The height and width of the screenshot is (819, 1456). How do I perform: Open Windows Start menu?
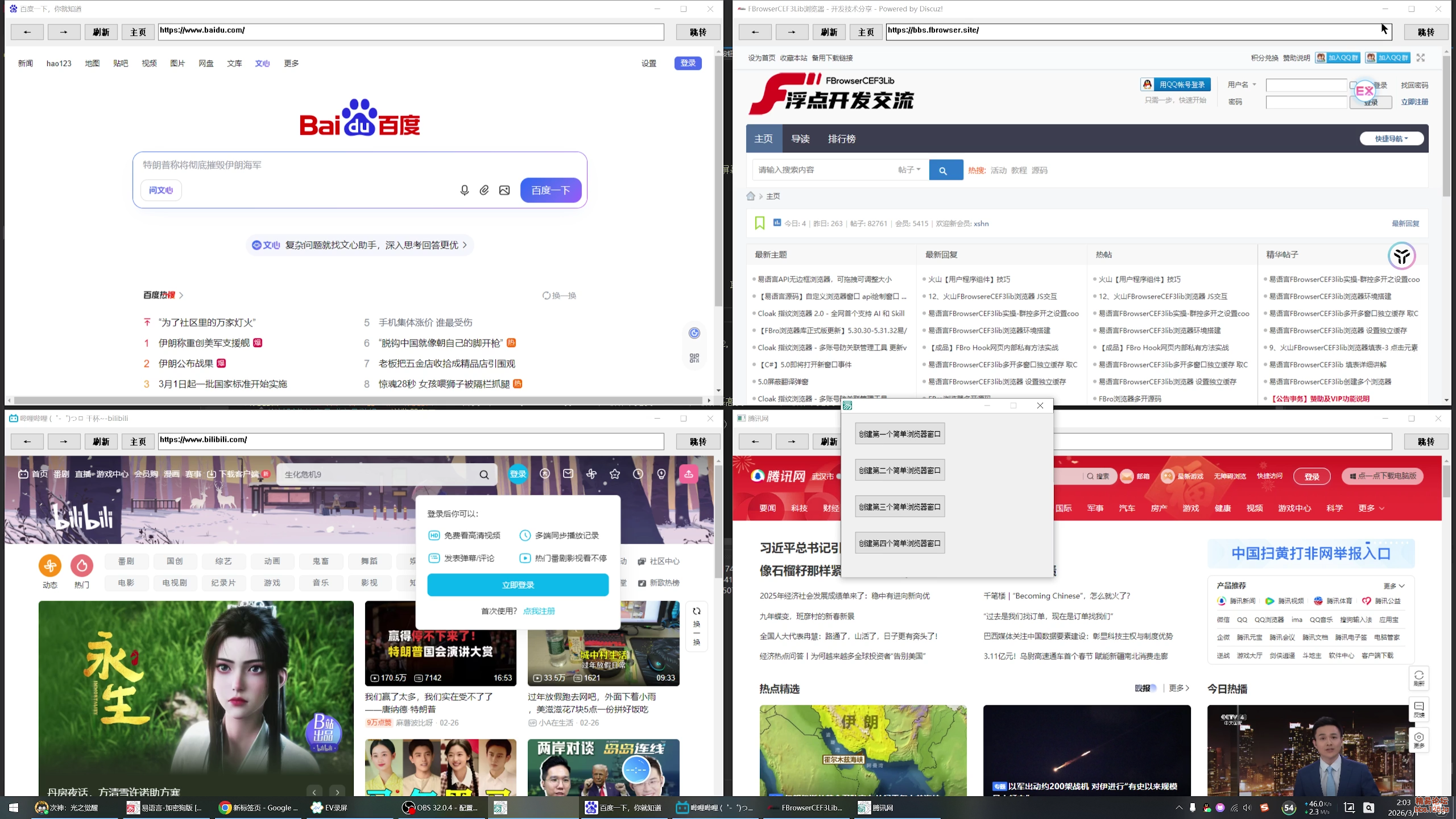coord(14,808)
